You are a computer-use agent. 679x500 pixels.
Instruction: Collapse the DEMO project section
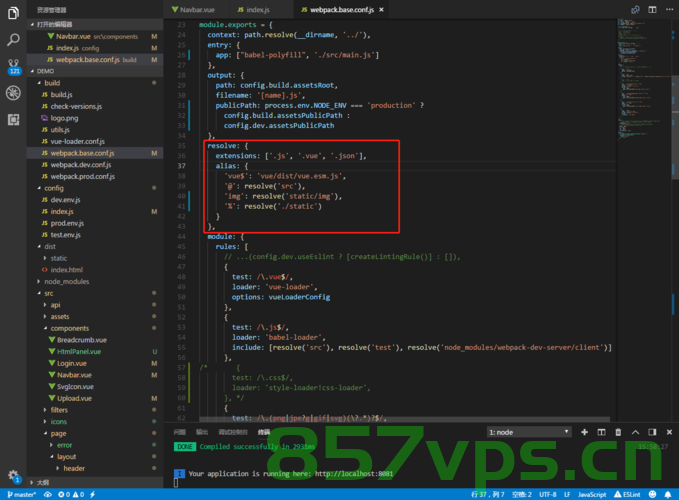tap(95, 71)
